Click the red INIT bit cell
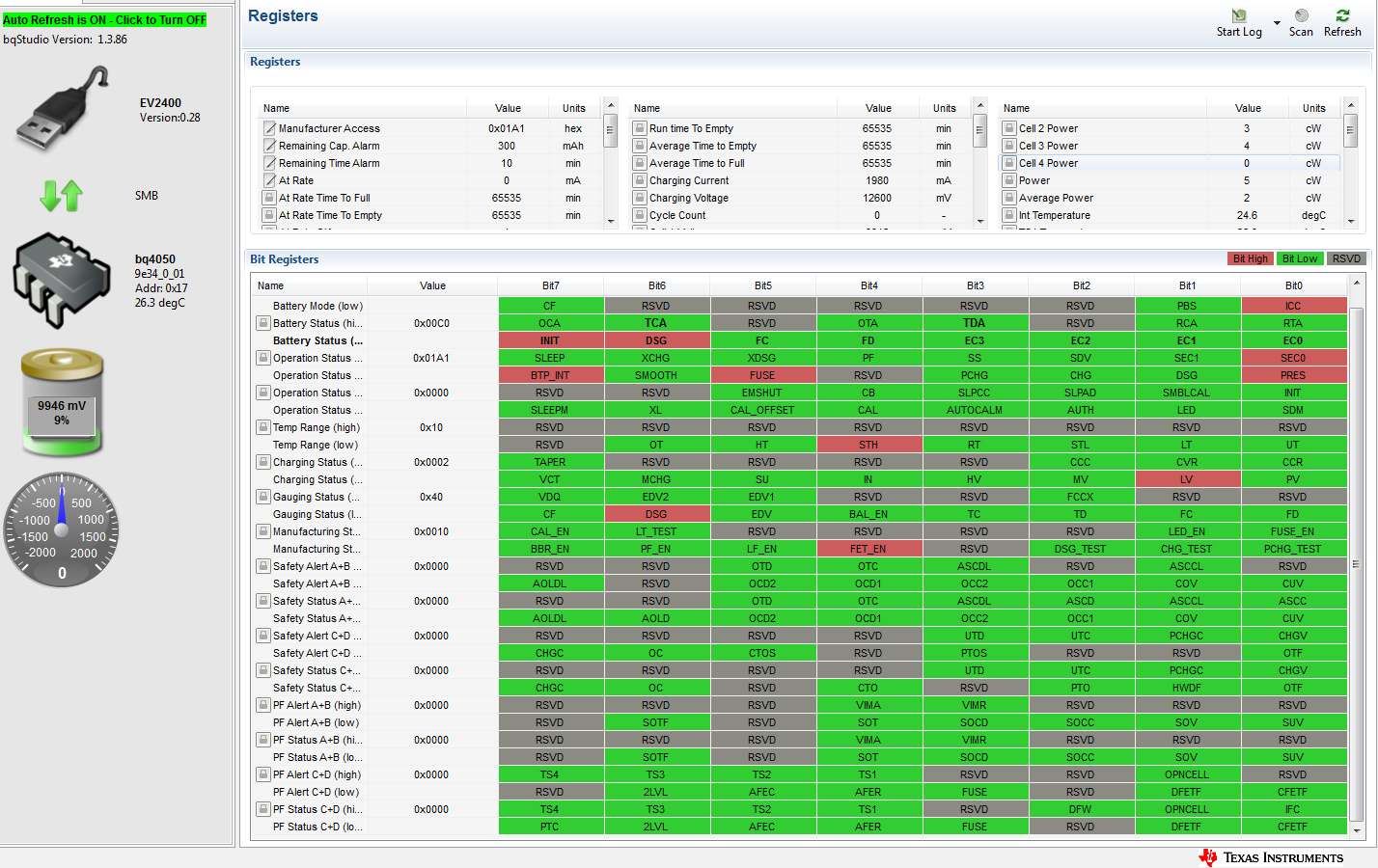Image resolution: width=1378 pixels, height=868 pixels. pos(550,340)
